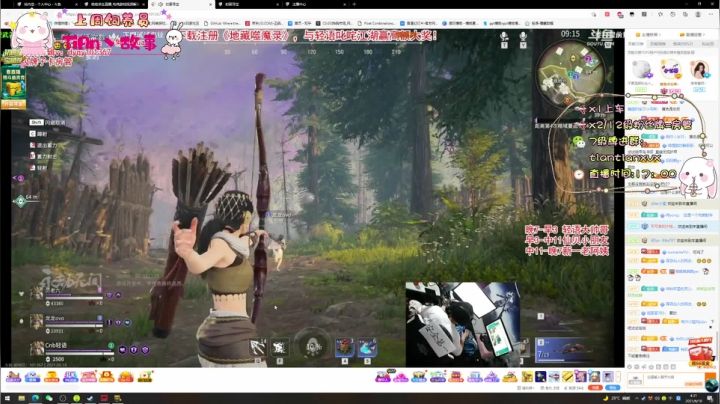Screen dimensions: 720x404
Task: Click the seventh gift icon on bottom-left bar
Action: coord(125,377)
